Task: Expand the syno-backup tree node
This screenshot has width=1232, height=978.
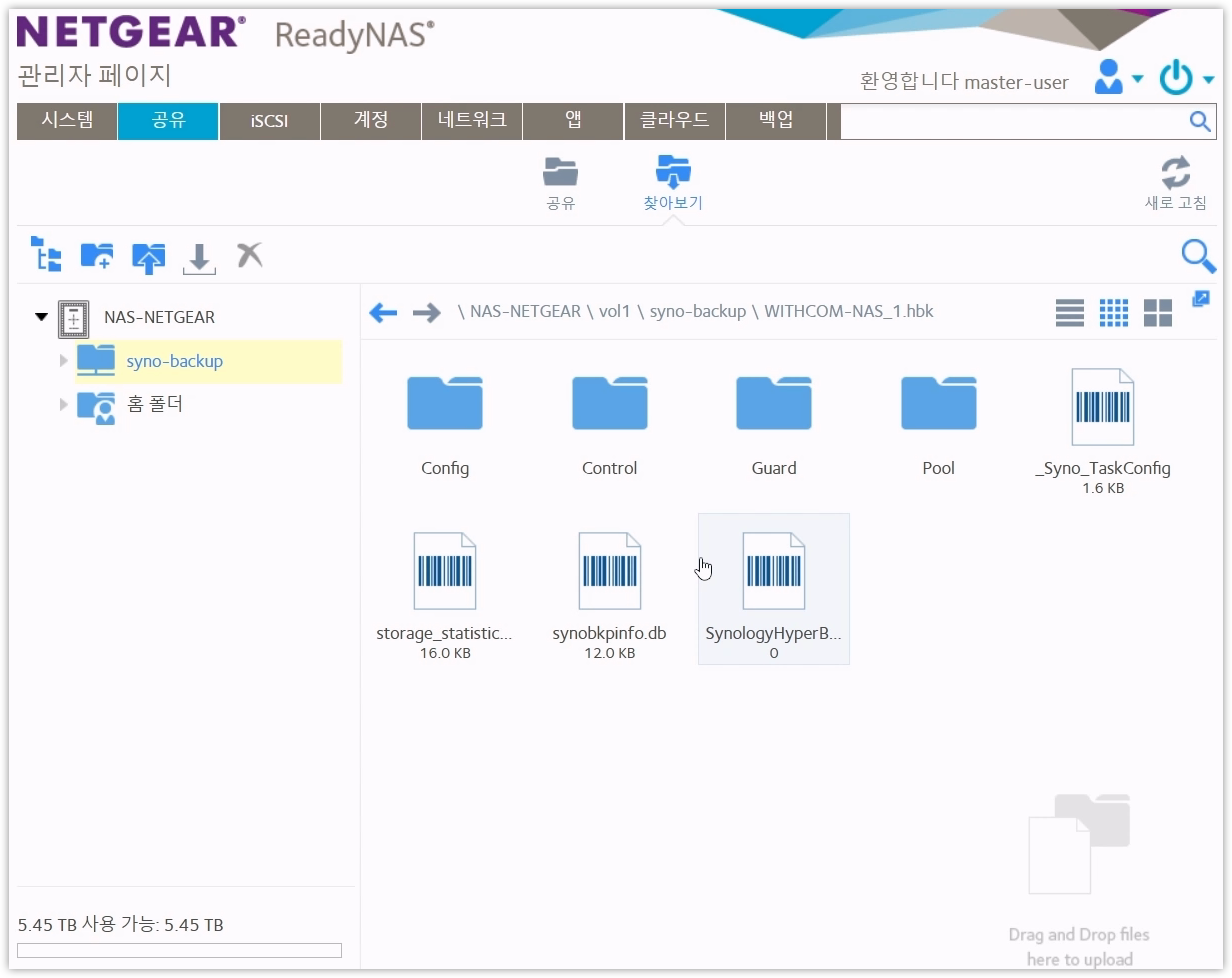Action: (x=63, y=361)
